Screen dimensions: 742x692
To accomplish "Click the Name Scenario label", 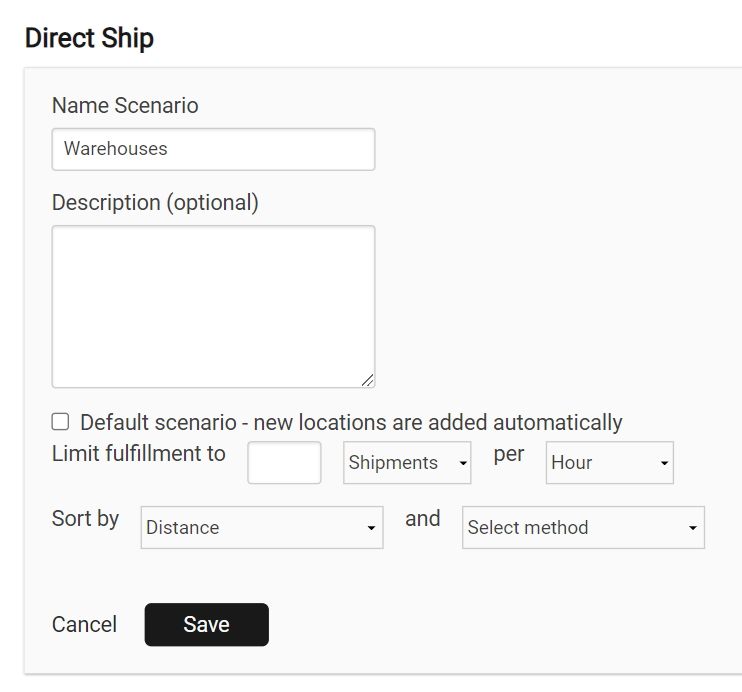I will coord(125,105).
